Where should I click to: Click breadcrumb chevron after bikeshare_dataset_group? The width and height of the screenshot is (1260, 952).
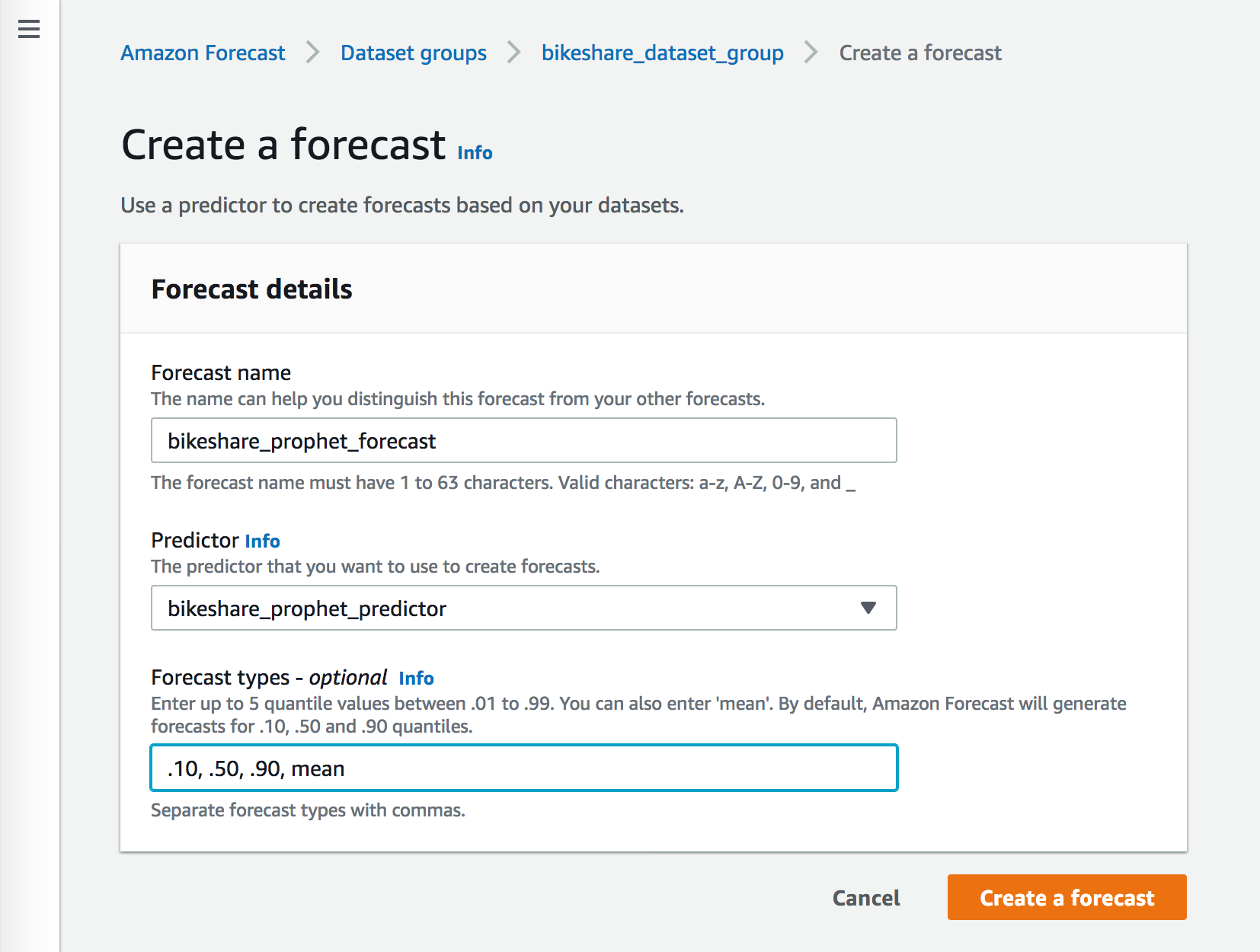coord(811,53)
